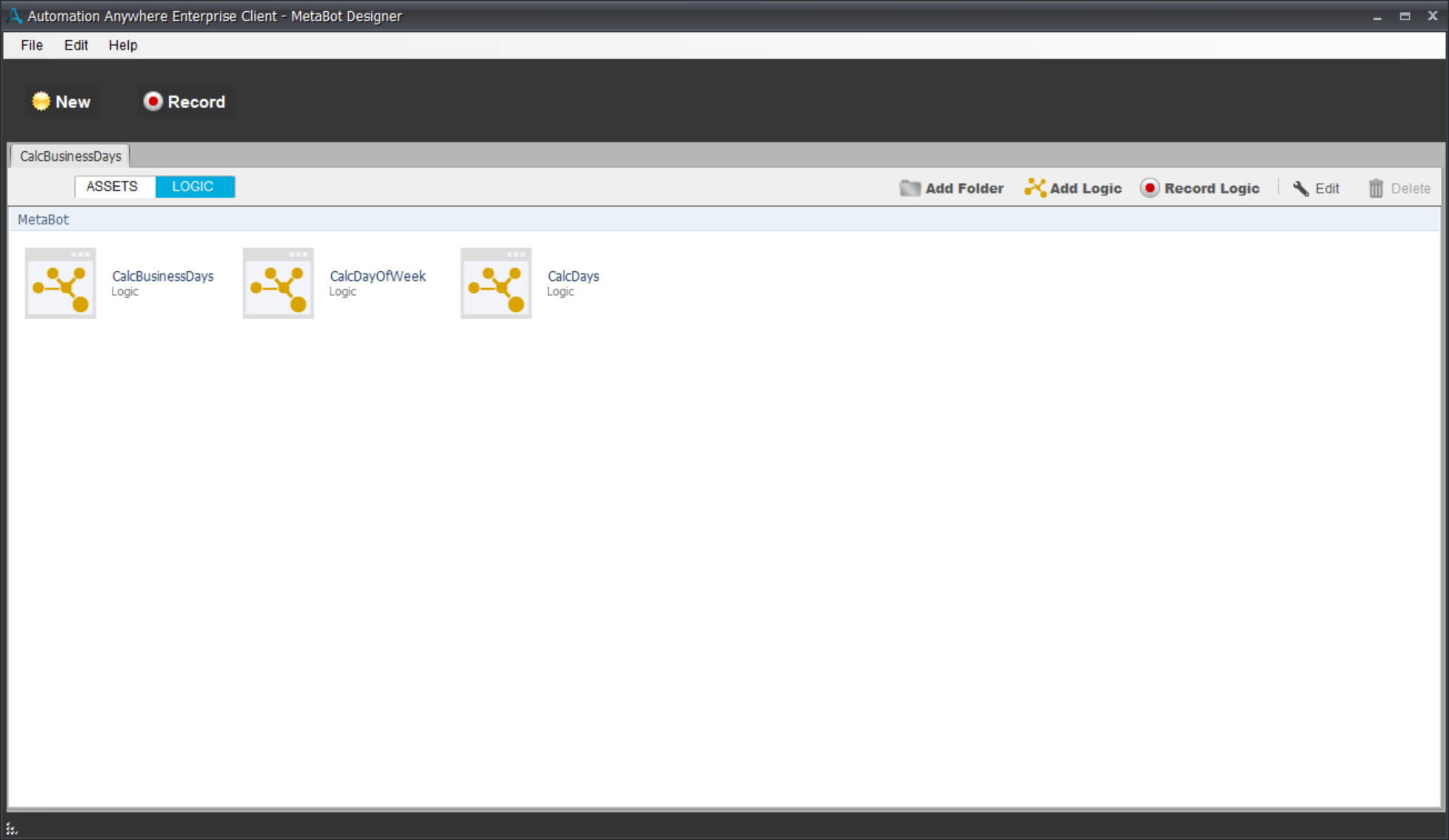Click the Edit wrench icon
The image size is (1449, 840).
1300,188
